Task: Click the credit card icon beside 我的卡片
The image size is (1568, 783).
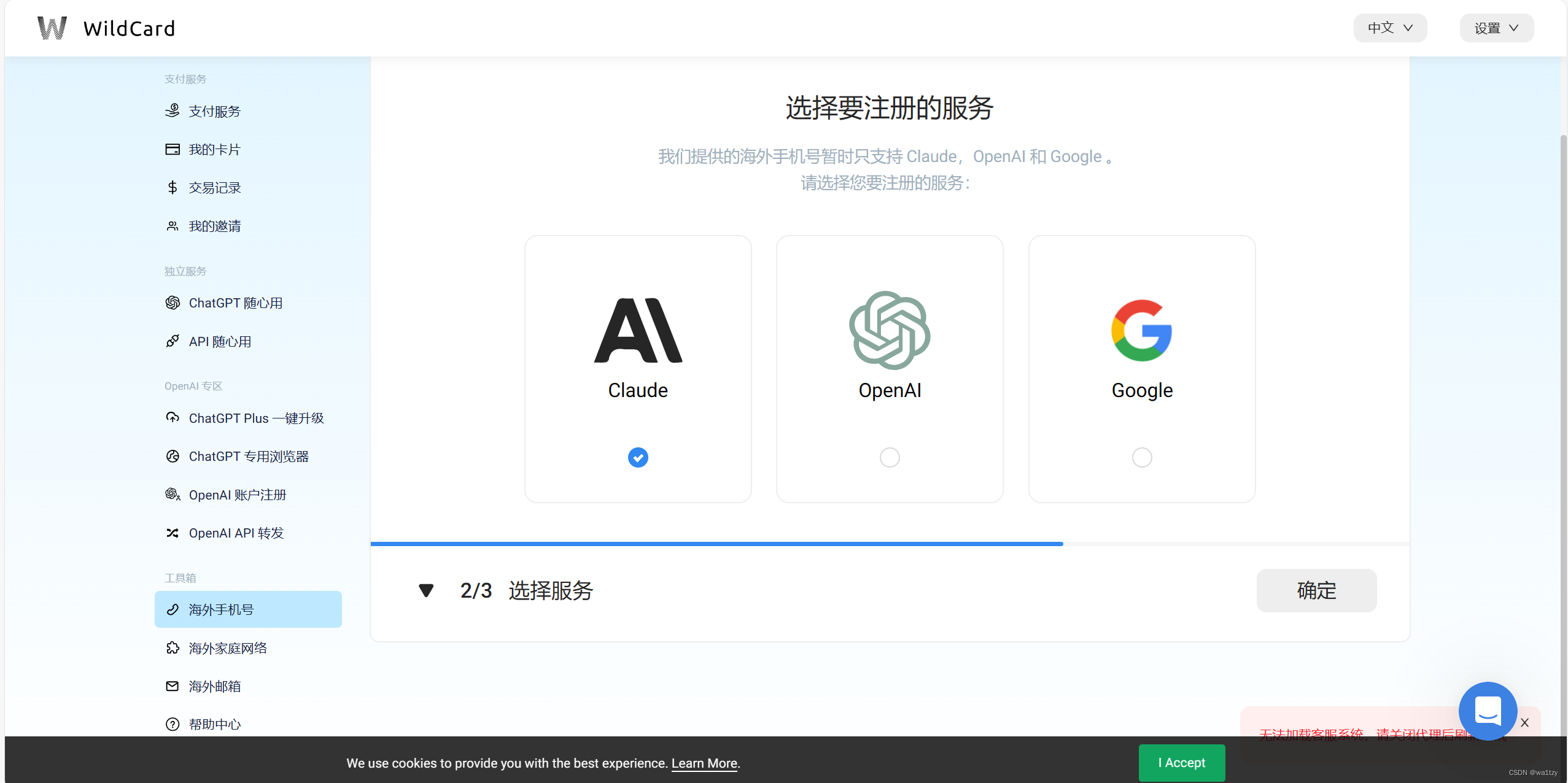Action: (x=173, y=149)
